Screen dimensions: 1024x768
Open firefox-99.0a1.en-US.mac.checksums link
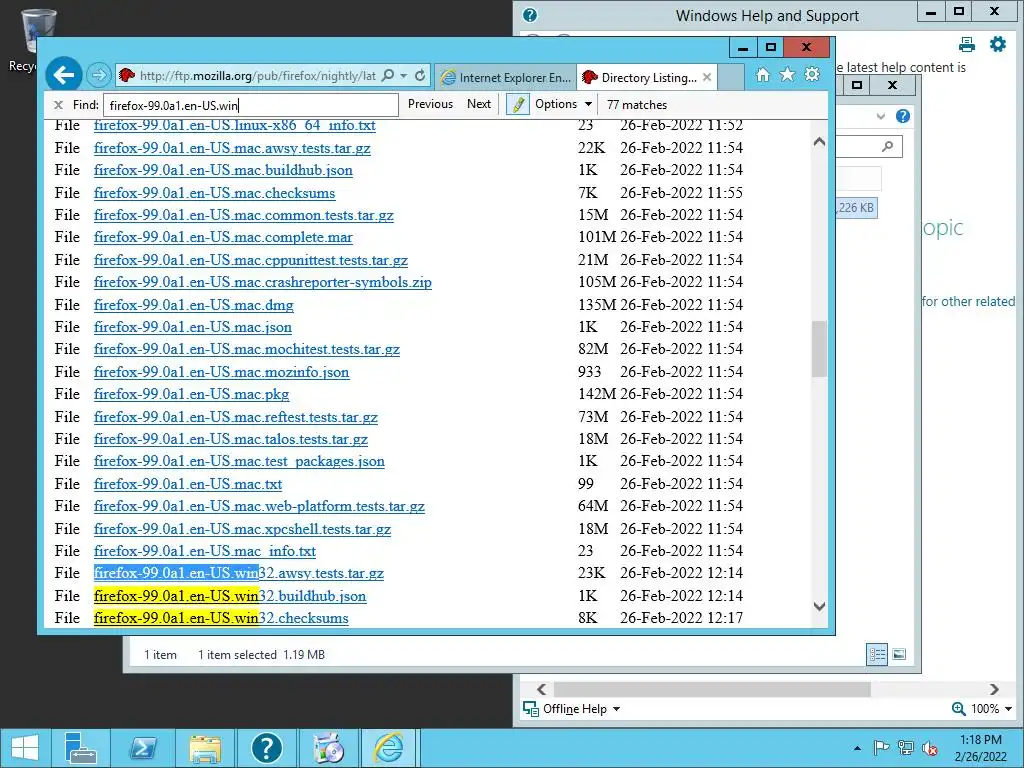point(214,193)
